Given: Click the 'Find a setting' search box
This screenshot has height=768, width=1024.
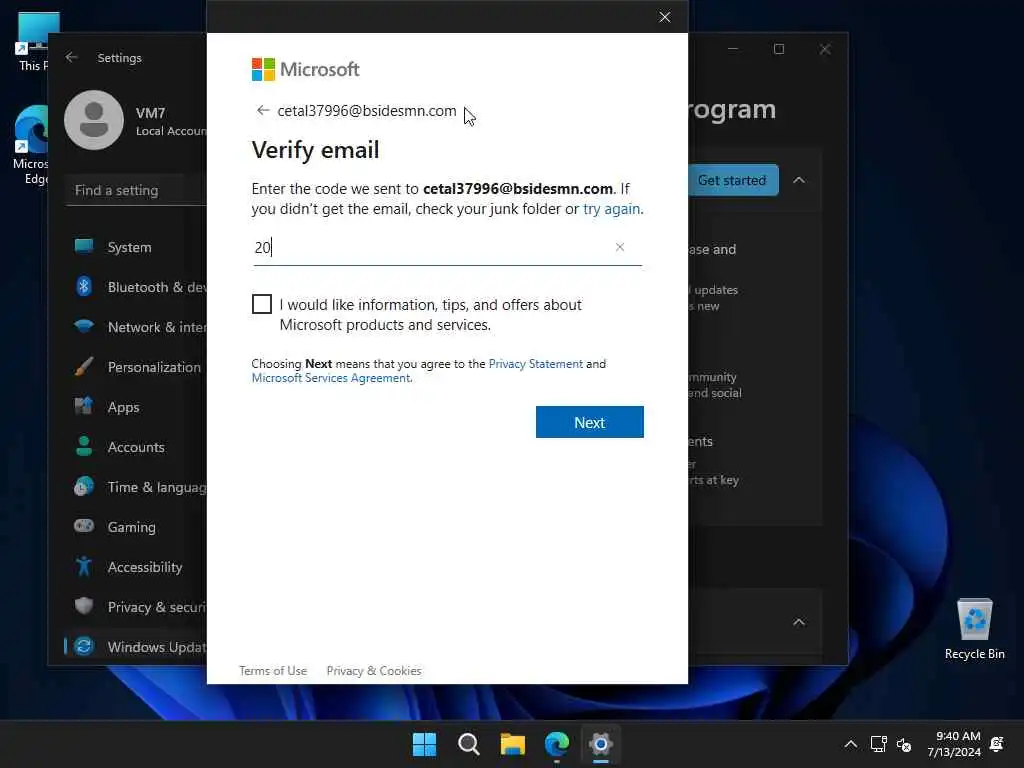Looking at the screenshot, I should tap(136, 190).
